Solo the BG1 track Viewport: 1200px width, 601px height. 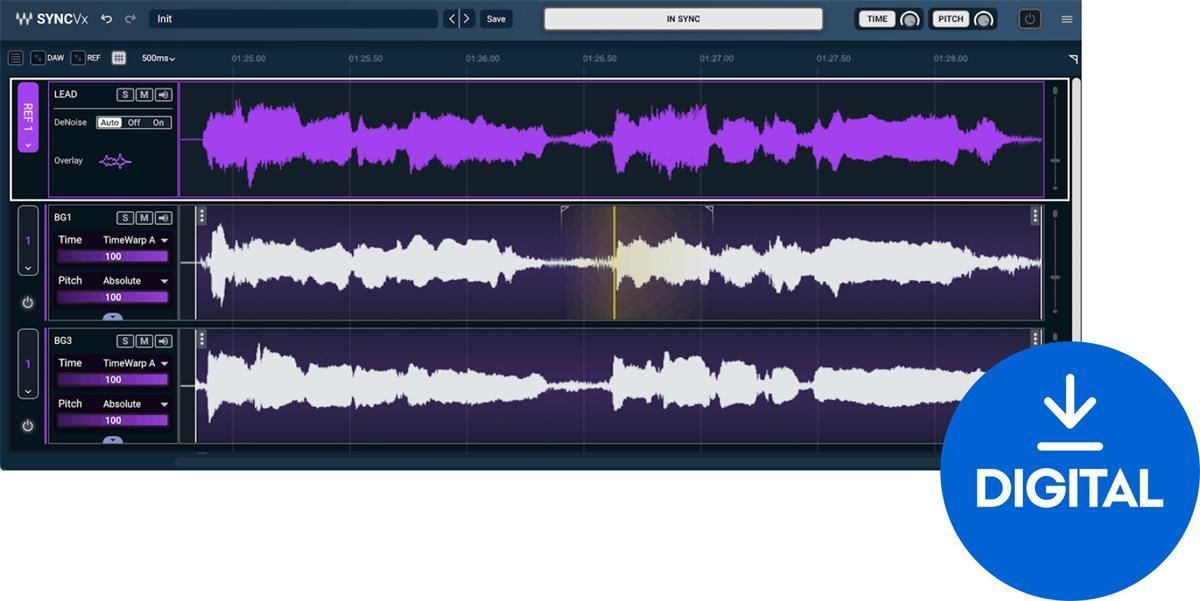tap(125, 218)
